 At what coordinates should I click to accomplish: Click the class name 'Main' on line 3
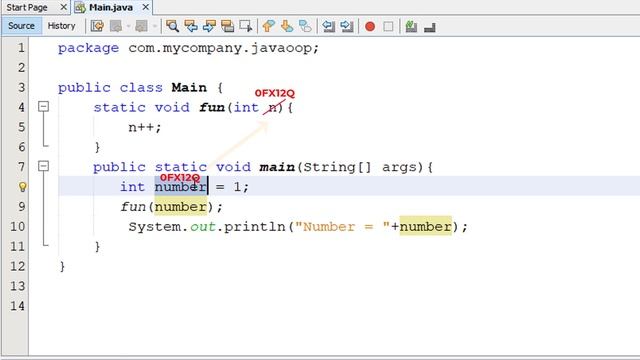[x=189, y=87]
